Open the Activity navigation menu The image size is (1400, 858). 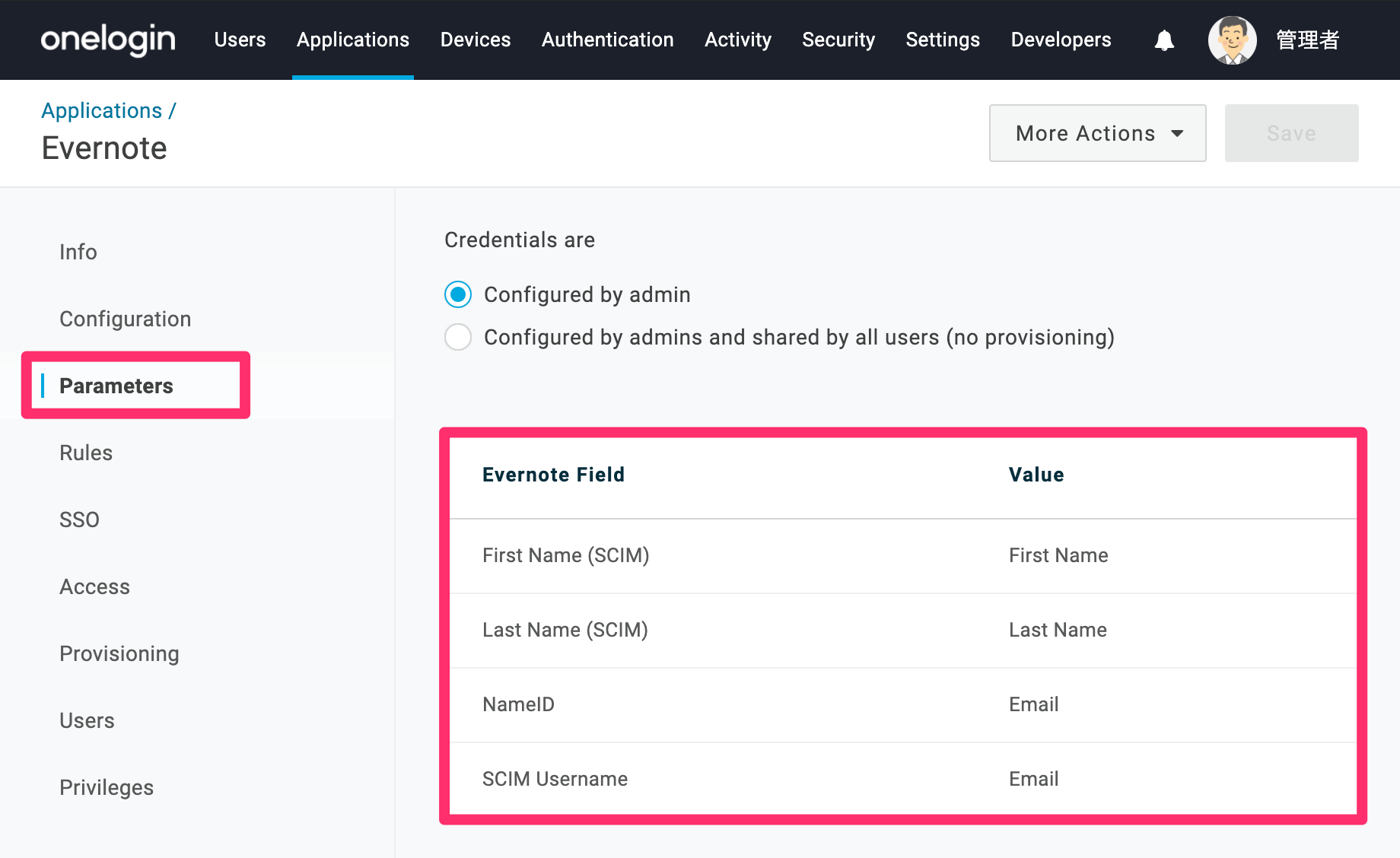coord(738,40)
